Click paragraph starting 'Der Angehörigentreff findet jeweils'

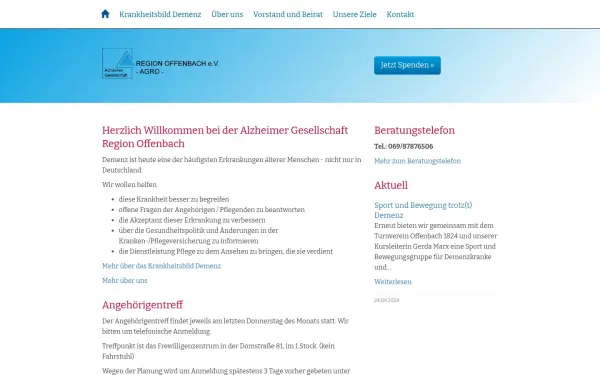point(225,326)
